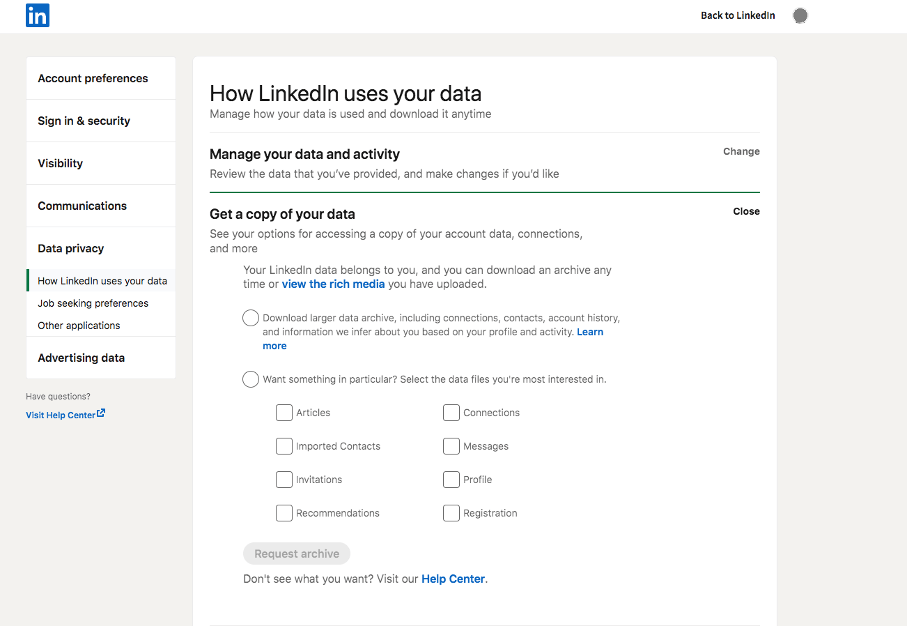This screenshot has height=626, width=908.
Task: Open Account preferences section
Action: click(x=101, y=78)
